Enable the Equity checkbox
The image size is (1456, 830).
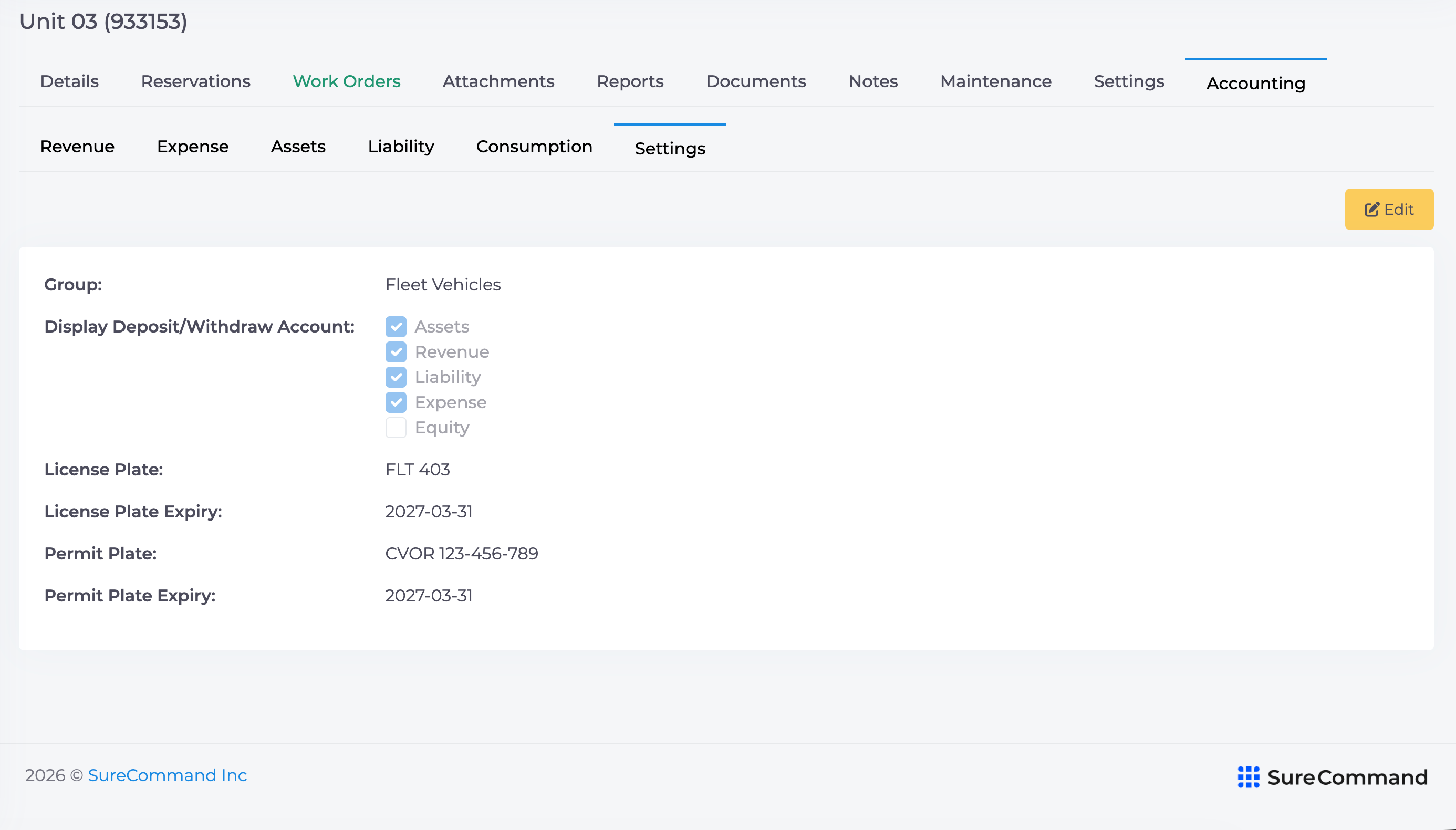tap(396, 428)
